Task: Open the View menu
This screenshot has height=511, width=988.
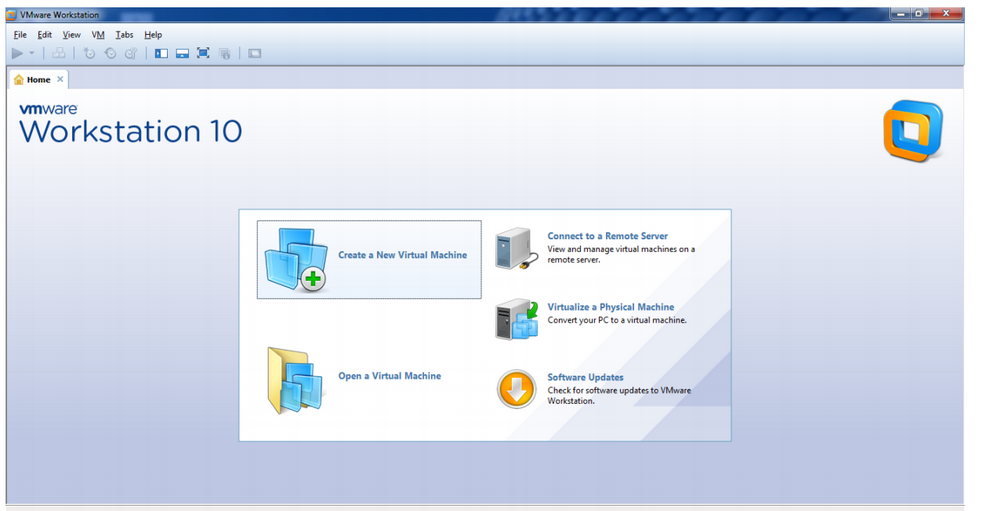Action: (x=71, y=35)
